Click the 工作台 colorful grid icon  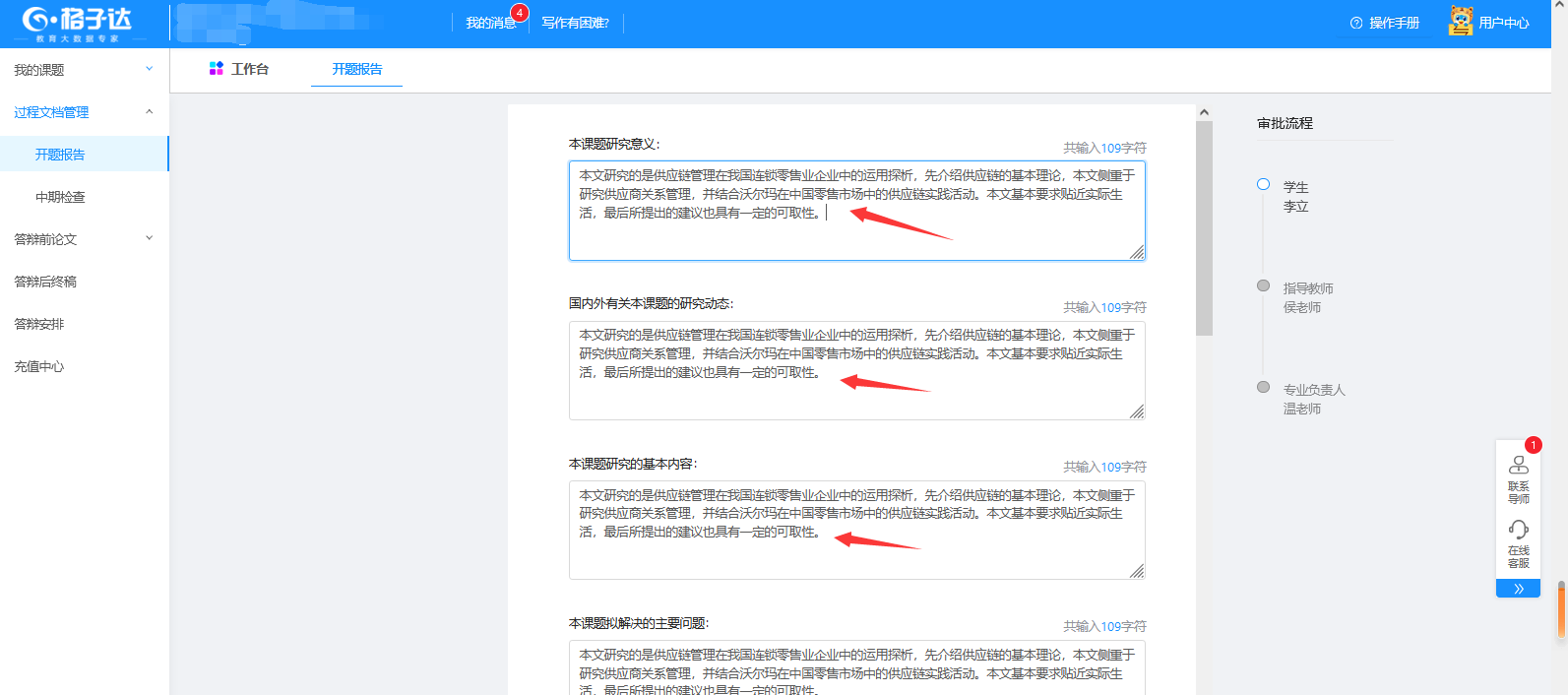tap(217, 68)
